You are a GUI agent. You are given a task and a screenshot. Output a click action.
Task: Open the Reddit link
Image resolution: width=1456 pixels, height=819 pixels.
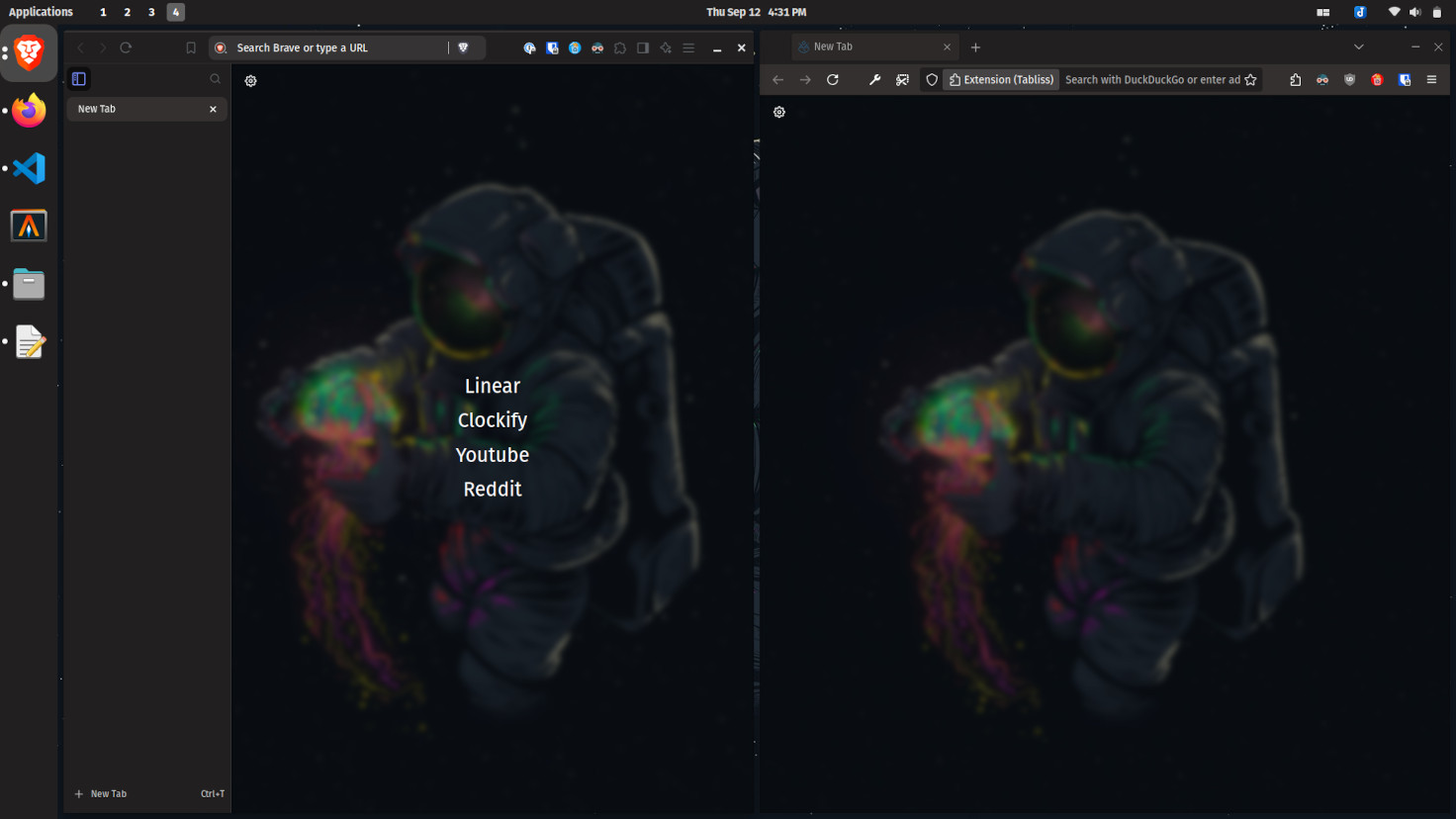(493, 489)
